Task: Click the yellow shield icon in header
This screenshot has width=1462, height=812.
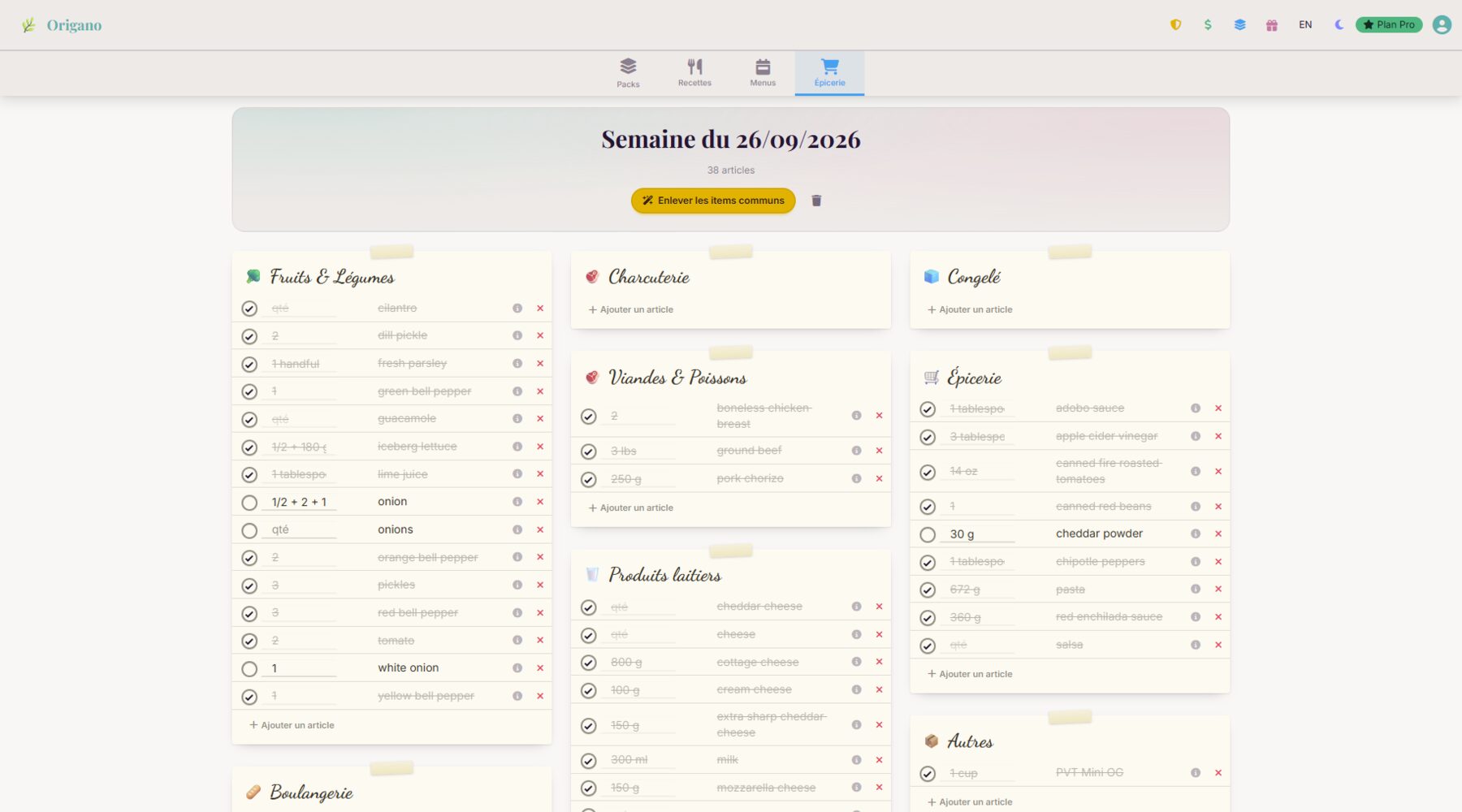Action: tap(1175, 25)
